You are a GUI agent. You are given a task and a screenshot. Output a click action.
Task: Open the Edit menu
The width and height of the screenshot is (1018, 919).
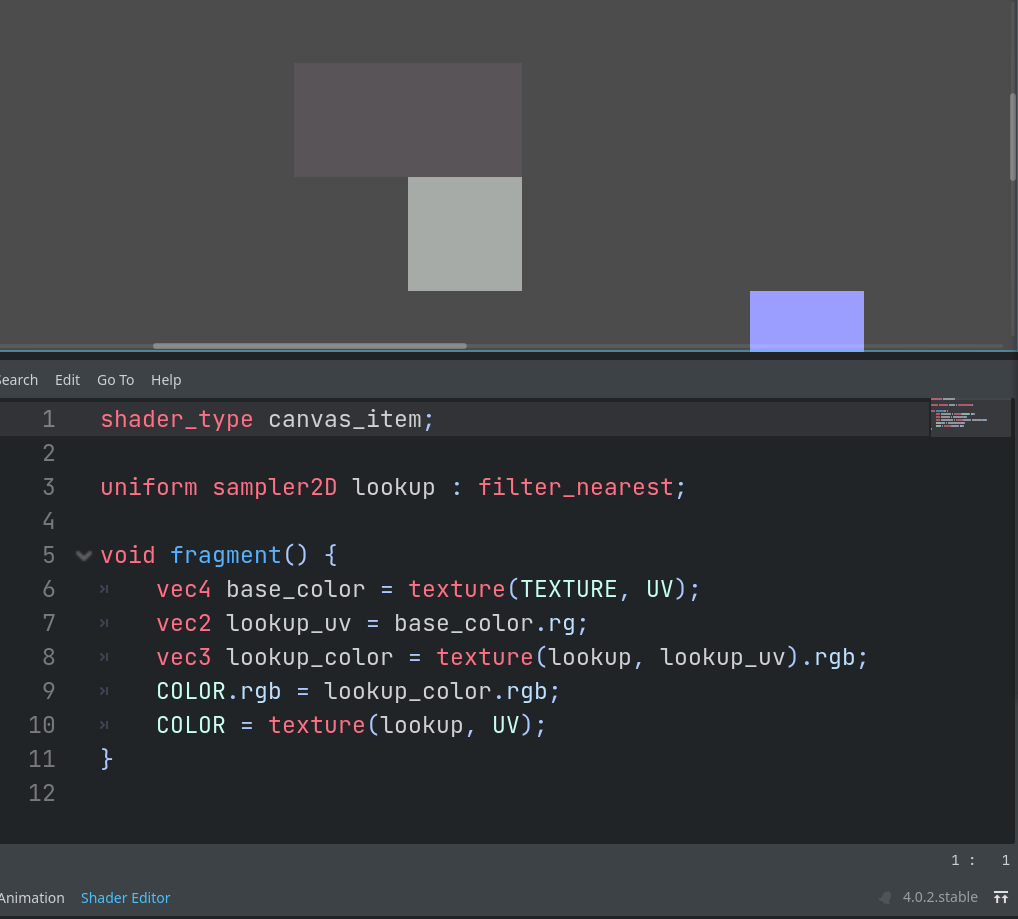pyautogui.click(x=67, y=379)
